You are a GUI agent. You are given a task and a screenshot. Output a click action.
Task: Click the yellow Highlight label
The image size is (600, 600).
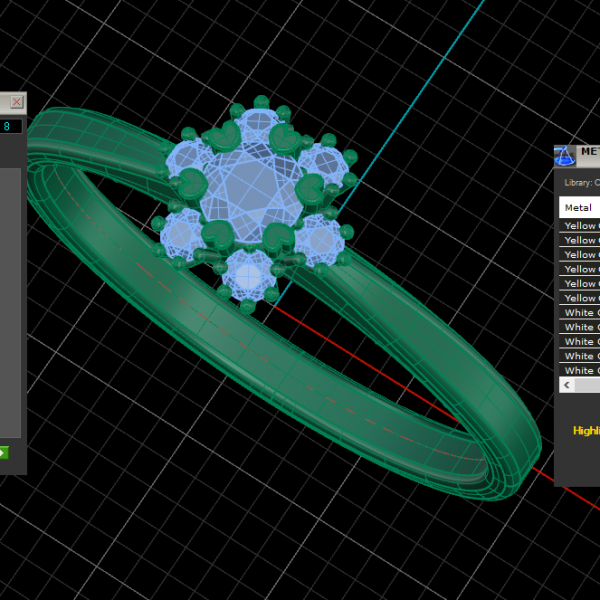pyautogui.click(x=586, y=431)
